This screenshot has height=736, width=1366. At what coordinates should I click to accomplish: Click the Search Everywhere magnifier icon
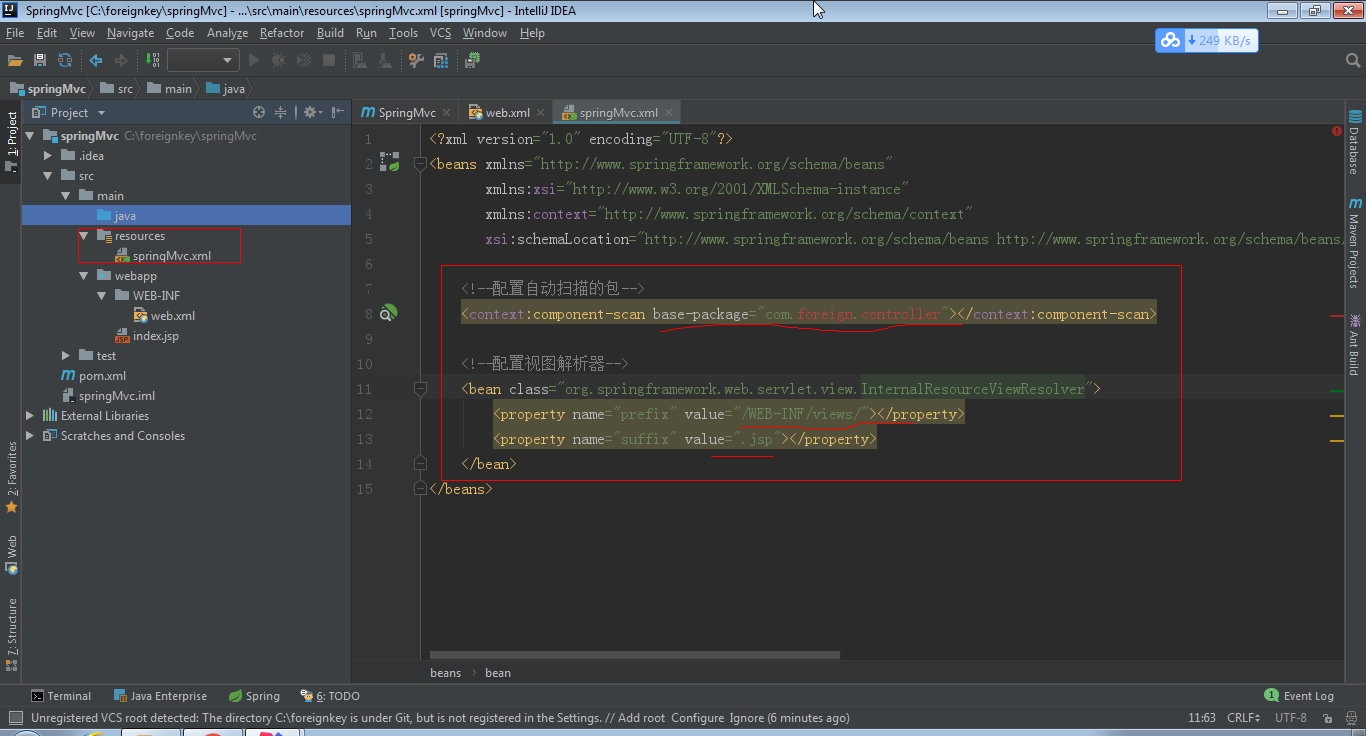click(x=1353, y=60)
